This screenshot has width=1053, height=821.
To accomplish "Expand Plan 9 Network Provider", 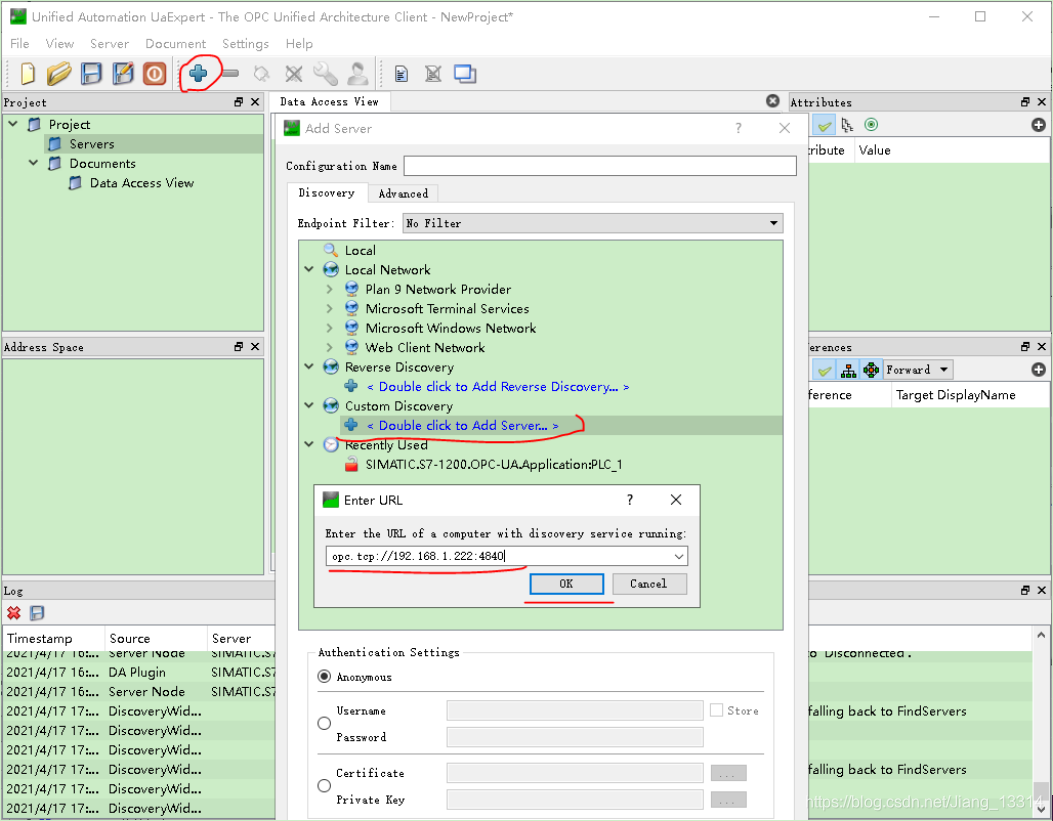I will click(329, 289).
